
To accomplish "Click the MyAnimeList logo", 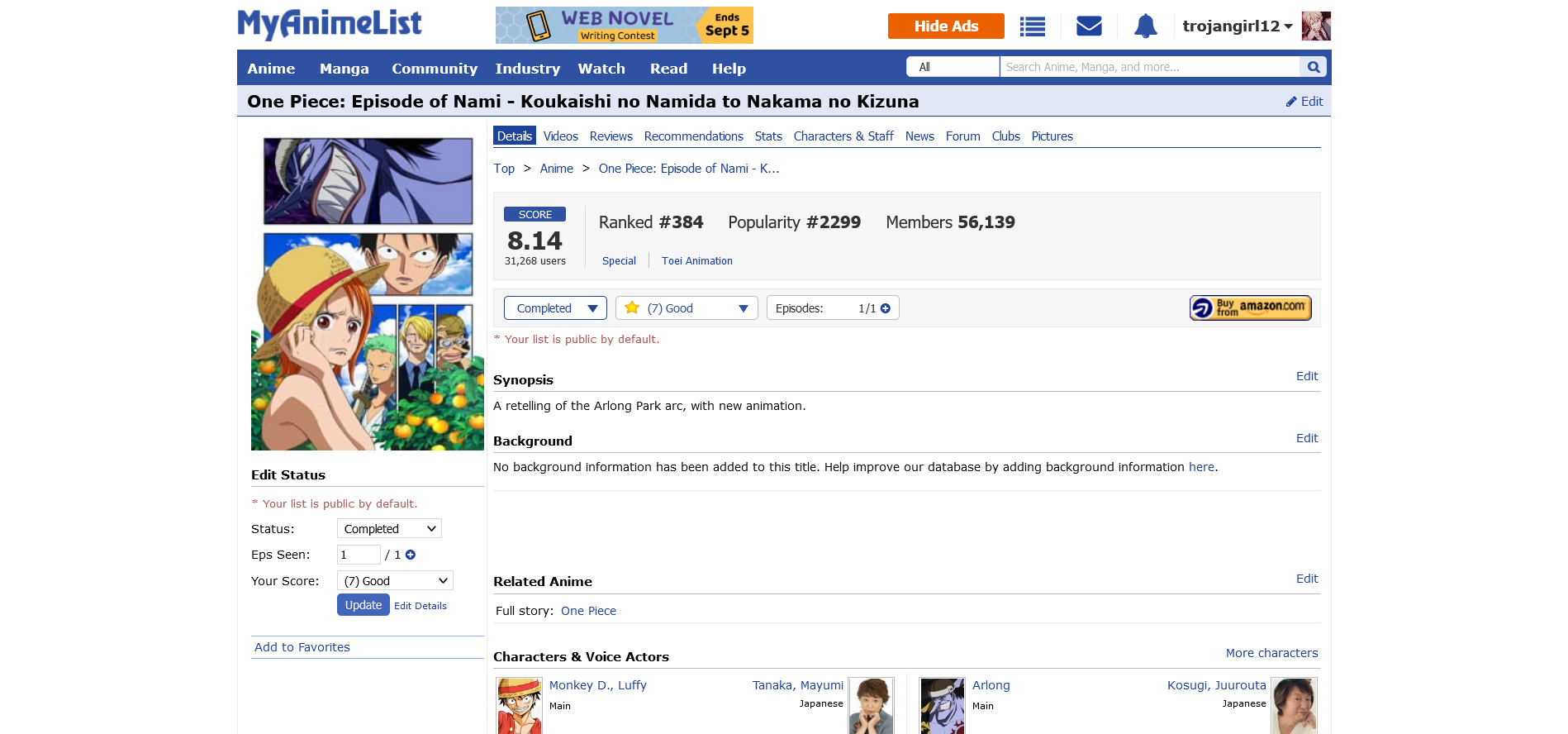I will pos(330,24).
